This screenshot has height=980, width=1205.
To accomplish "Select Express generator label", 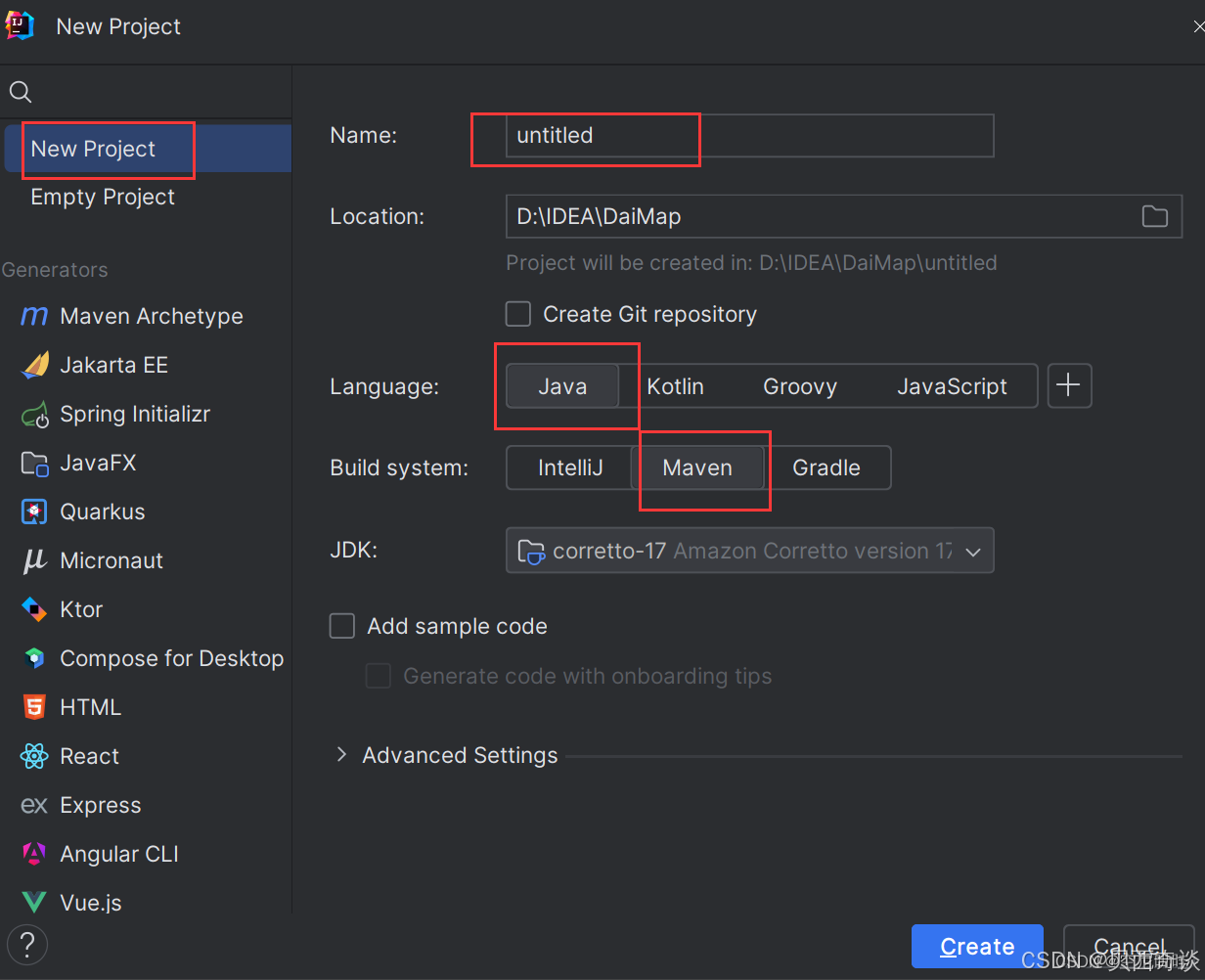I will pyautogui.click(x=101, y=805).
